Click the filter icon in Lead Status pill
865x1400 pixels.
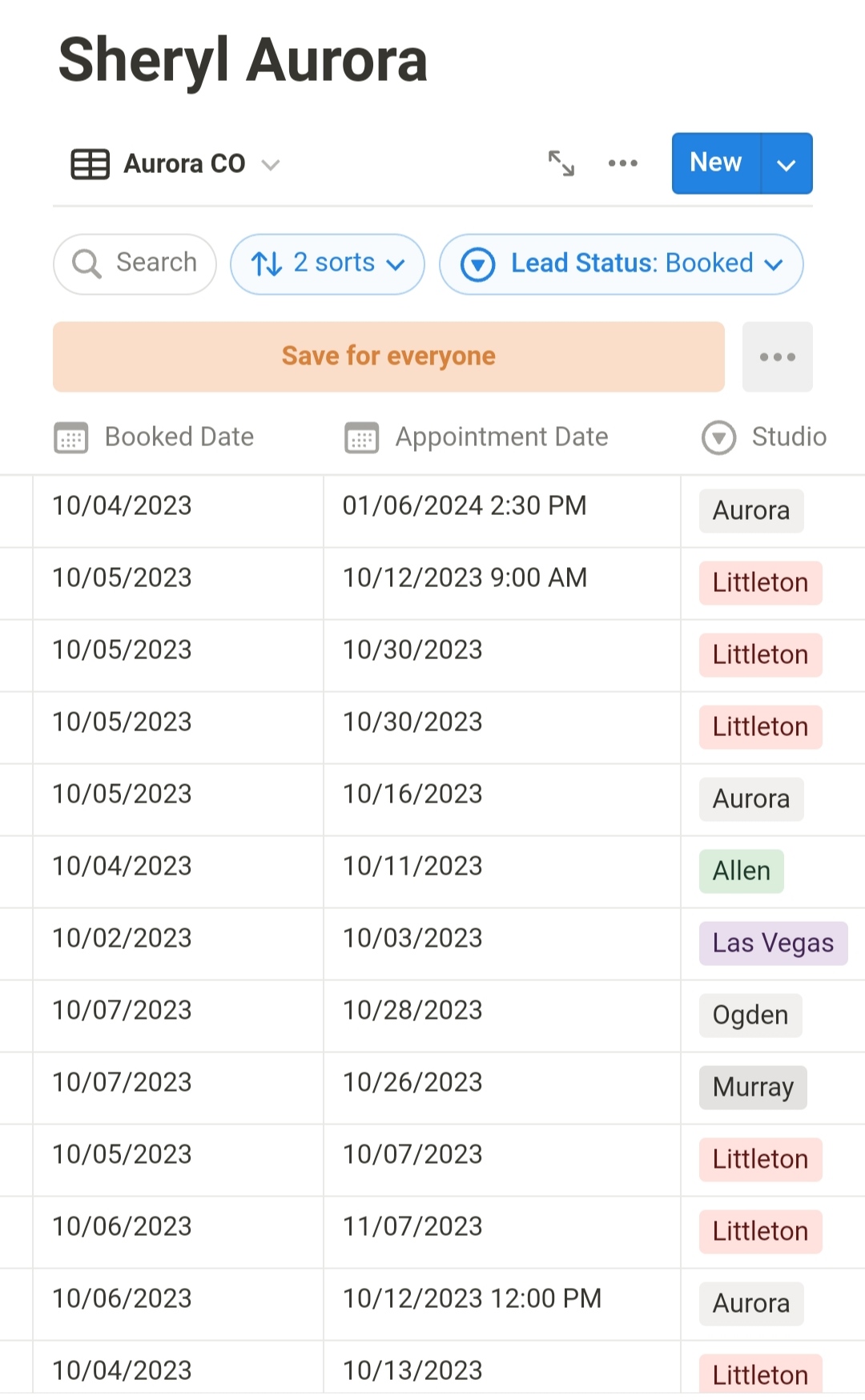point(478,264)
